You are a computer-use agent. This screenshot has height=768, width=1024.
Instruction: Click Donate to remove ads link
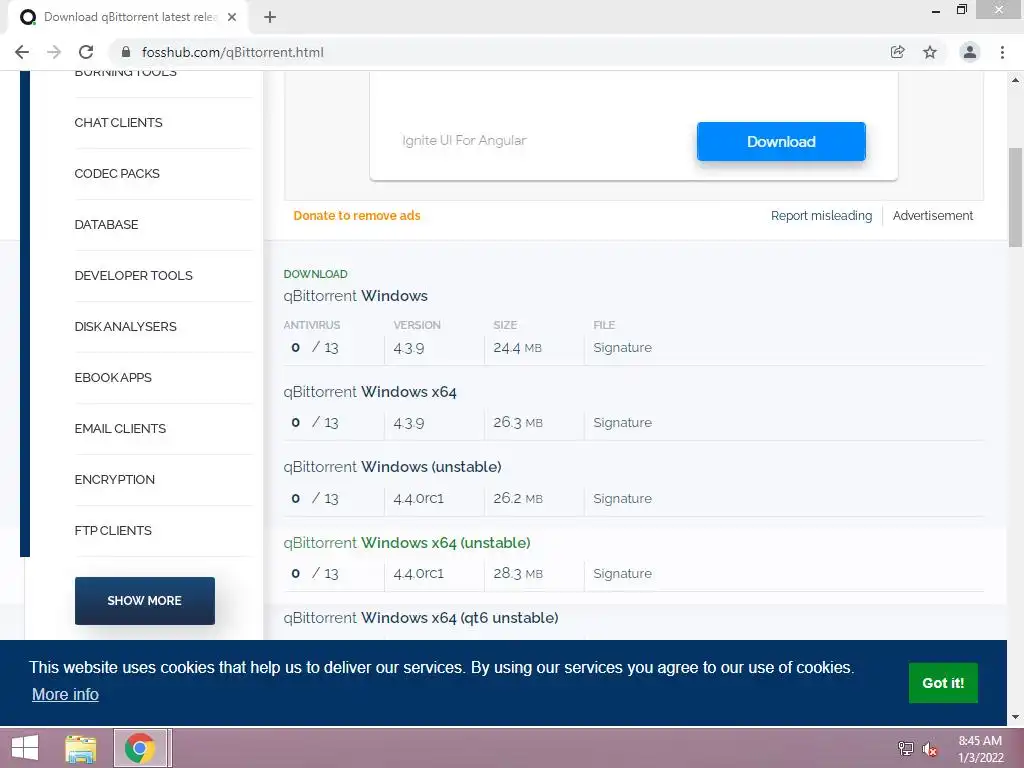357,216
